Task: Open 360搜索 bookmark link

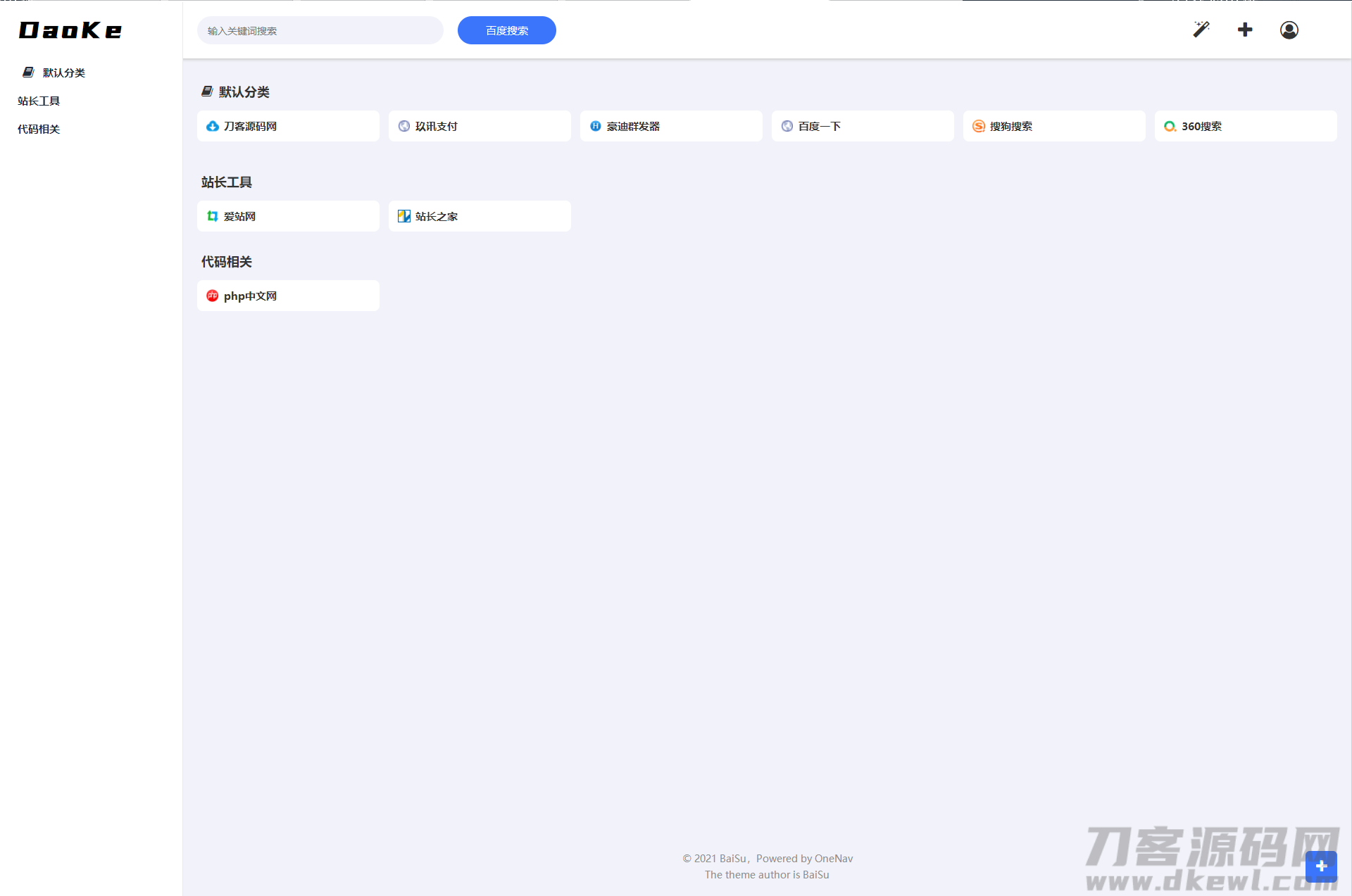Action: [x=1200, y=126]
